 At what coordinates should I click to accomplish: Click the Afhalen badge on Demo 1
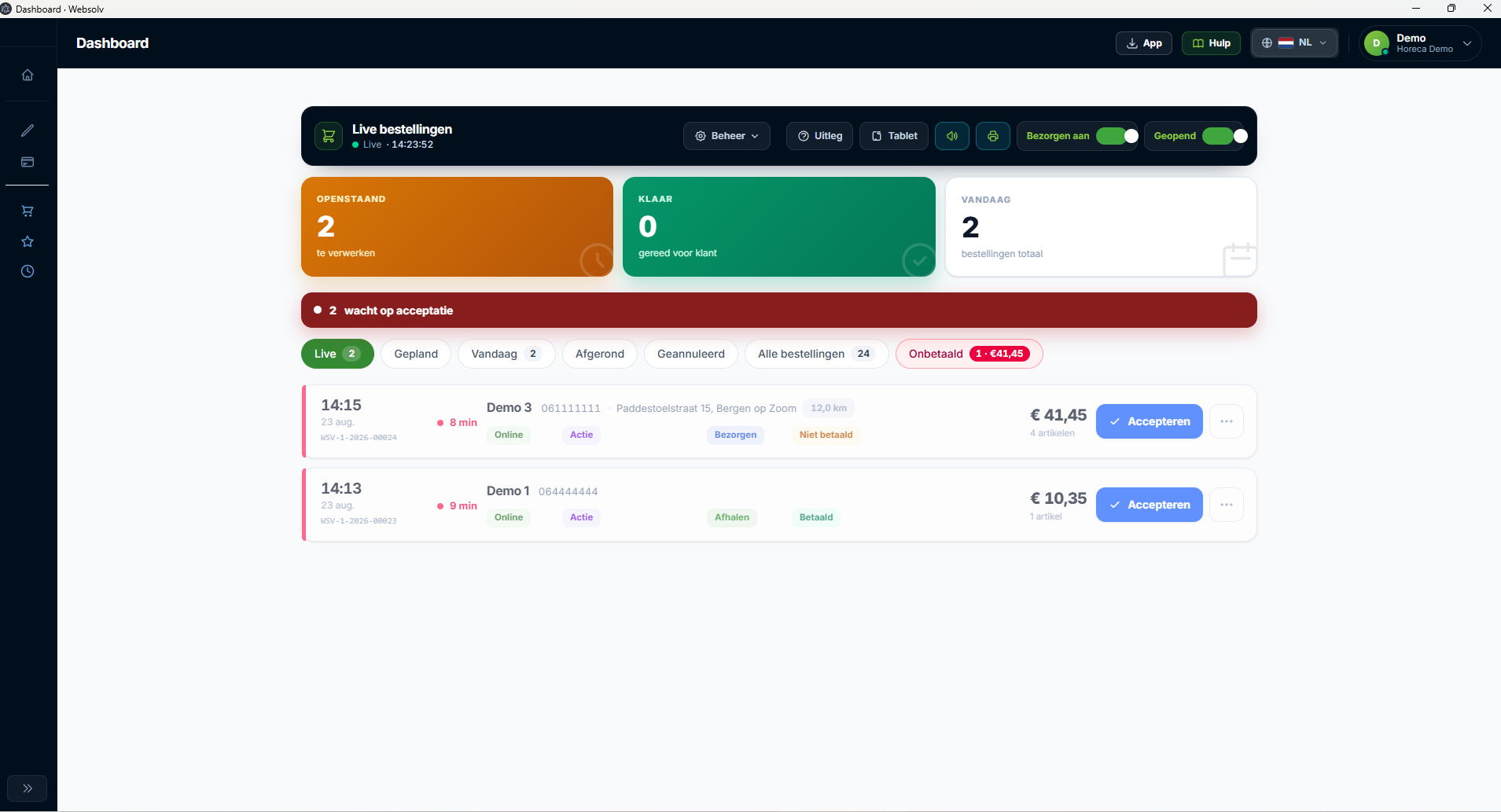tap(732, 517)
